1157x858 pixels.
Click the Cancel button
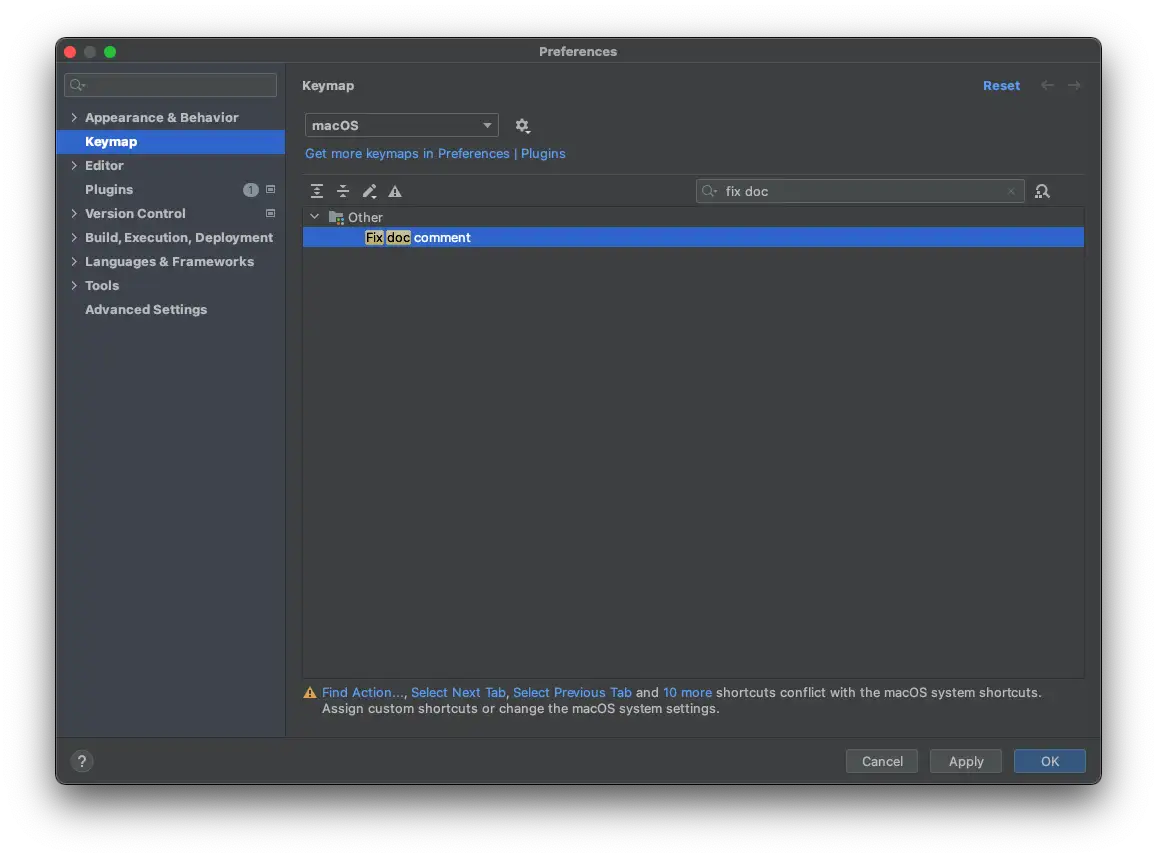[x=882, y=761]
